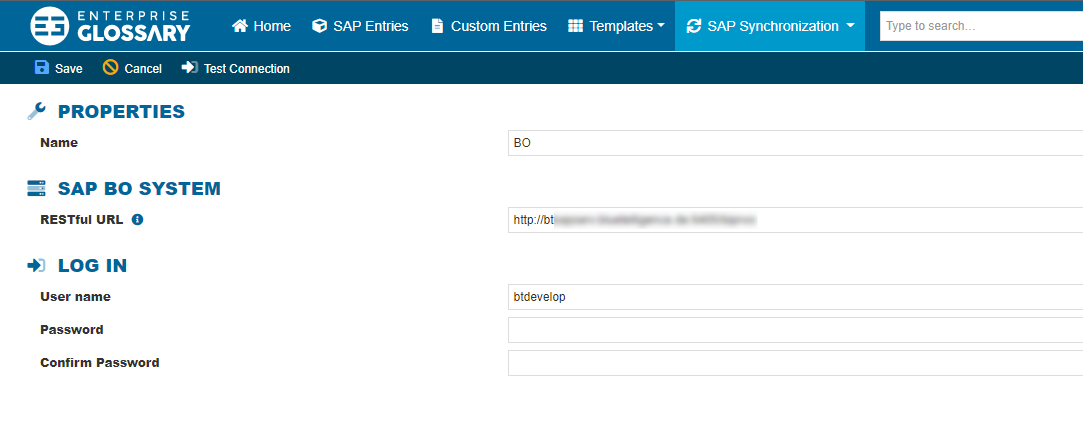1083x425 pixels.
Task: Click into the RESTful URL field
Action: (x=795, y=220)
